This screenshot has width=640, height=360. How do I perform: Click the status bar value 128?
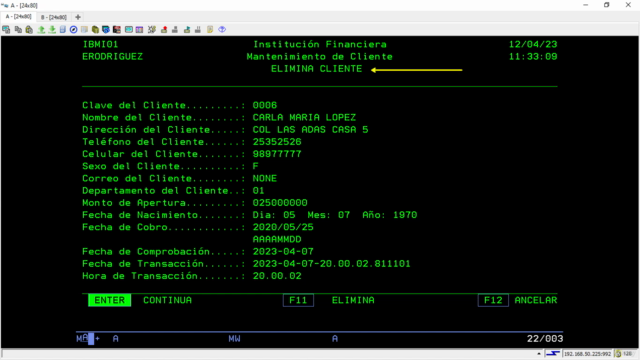point(627,353)
